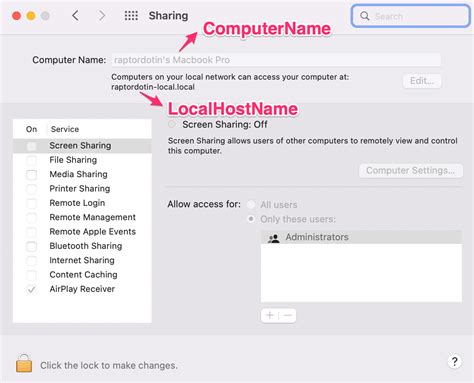The width and height of the screenshot is (474, 383).
Task: Enable the File Sharing checkbox
Action: (32, 160)
